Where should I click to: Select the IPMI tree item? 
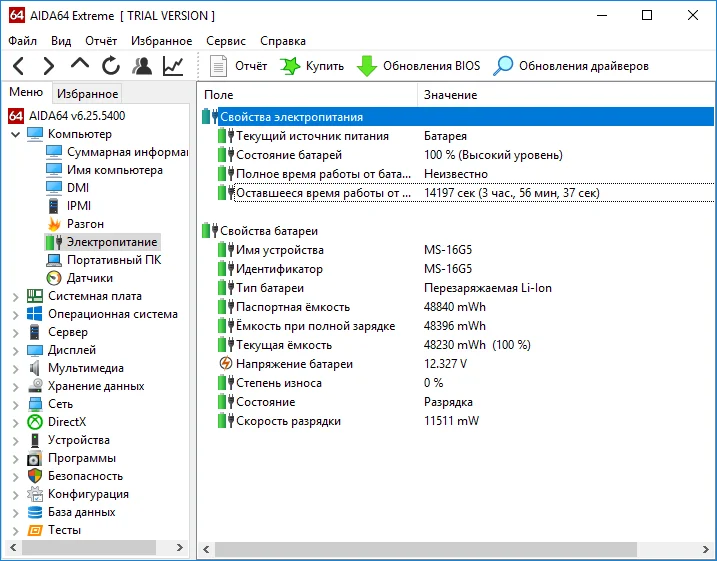(x=79, y=206)
